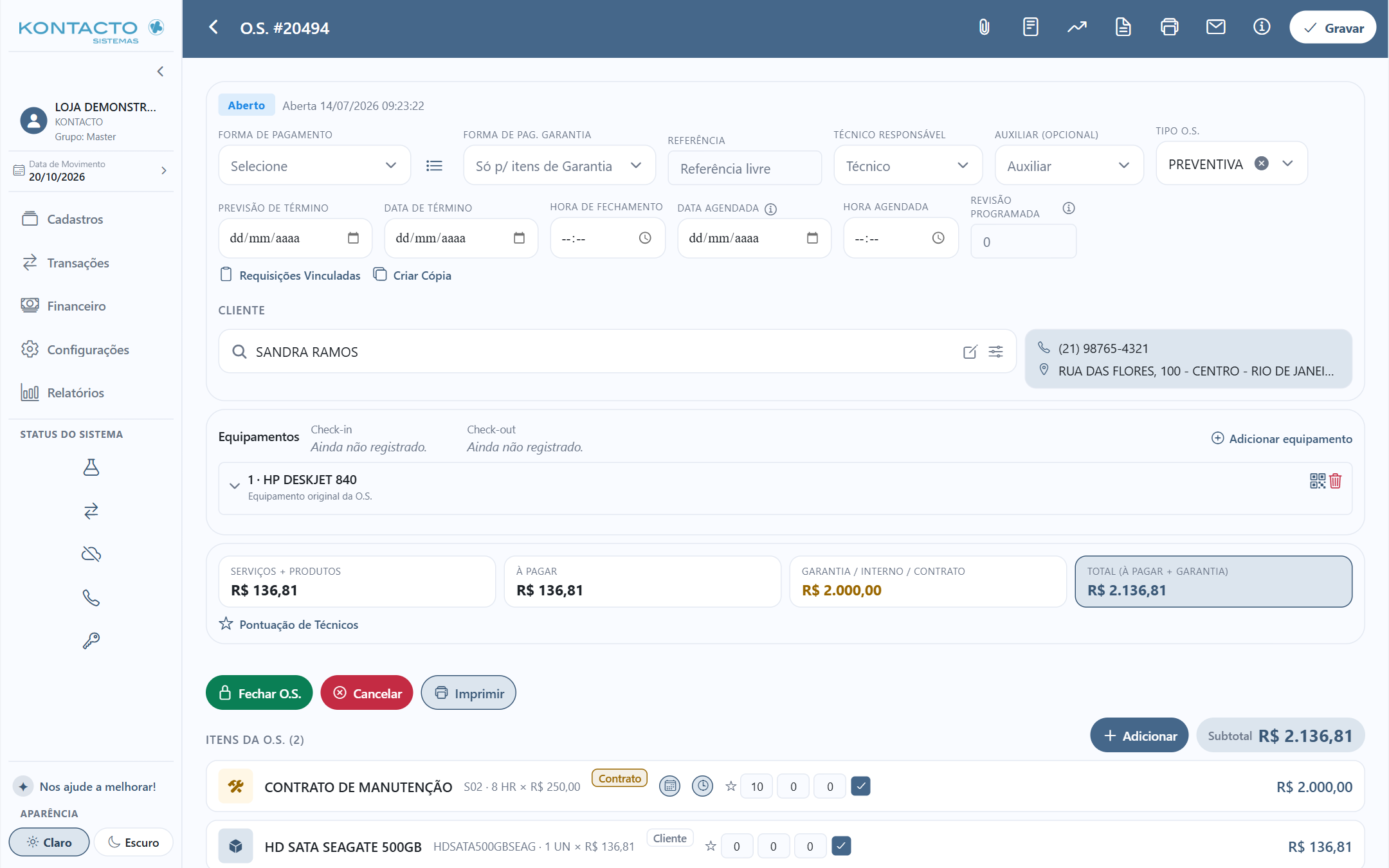Open the notes document icon in header

point(1030,27)
